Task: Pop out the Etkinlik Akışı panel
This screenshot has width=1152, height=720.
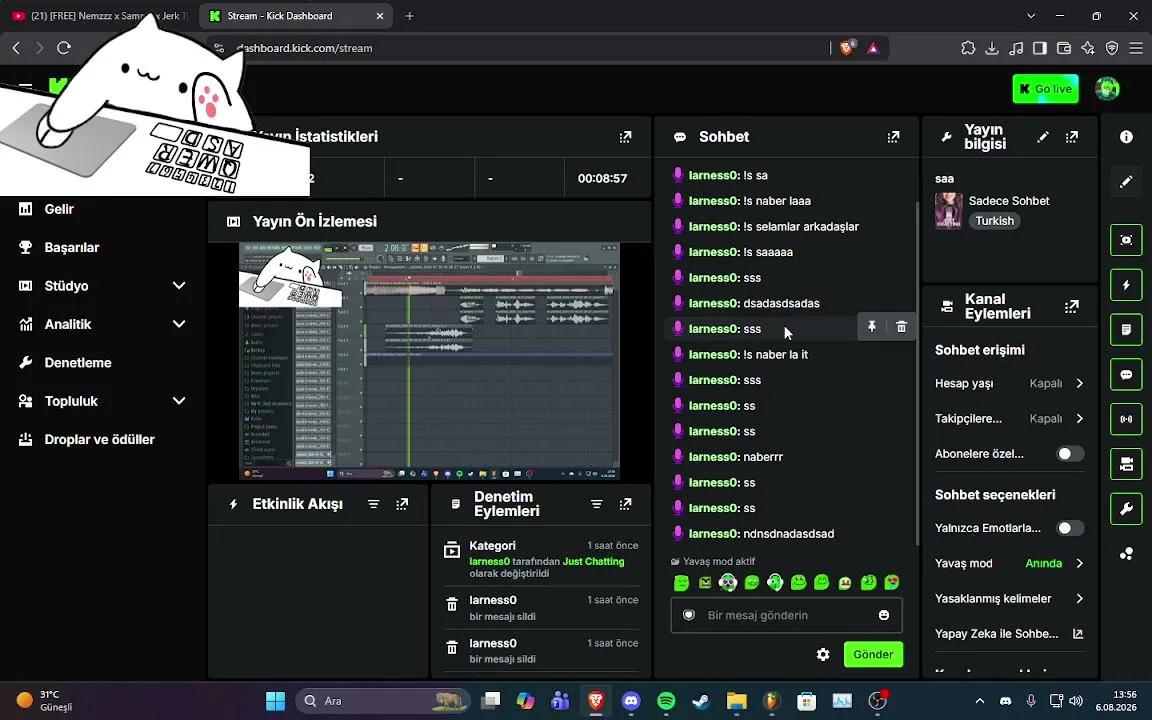Action: coord(402,504)
